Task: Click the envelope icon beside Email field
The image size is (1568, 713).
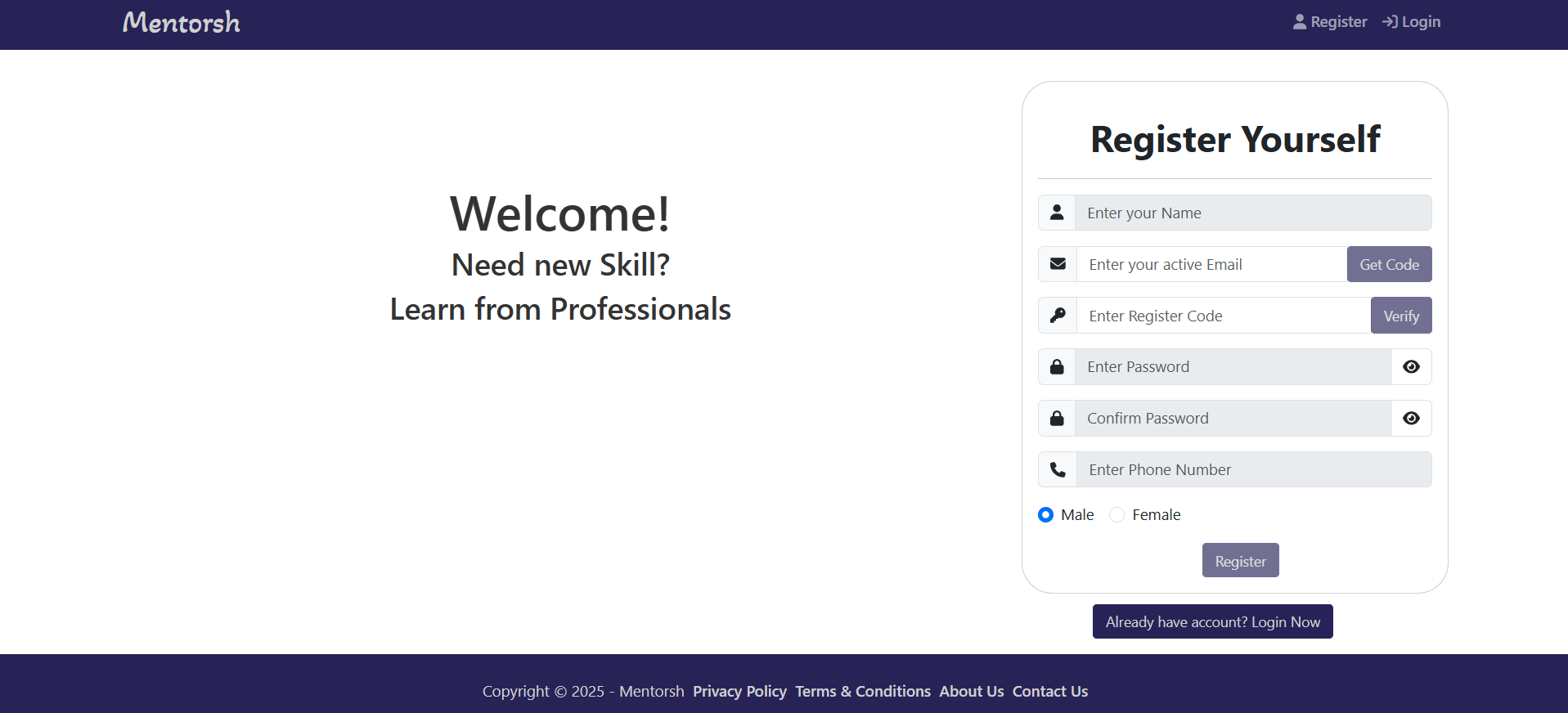Action: [x=1058, y=264]
